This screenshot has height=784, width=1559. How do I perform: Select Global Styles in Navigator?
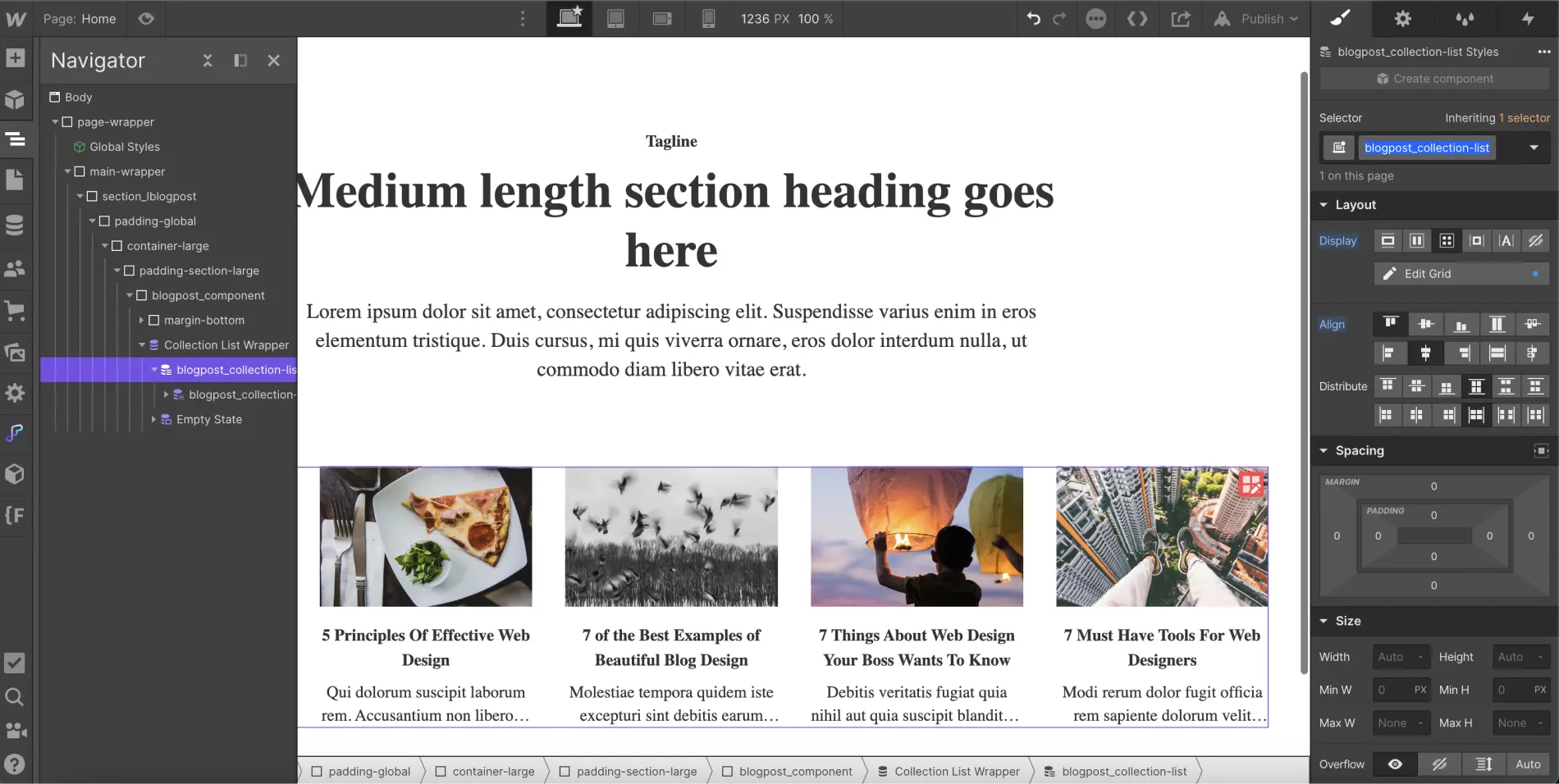(125, 147)
